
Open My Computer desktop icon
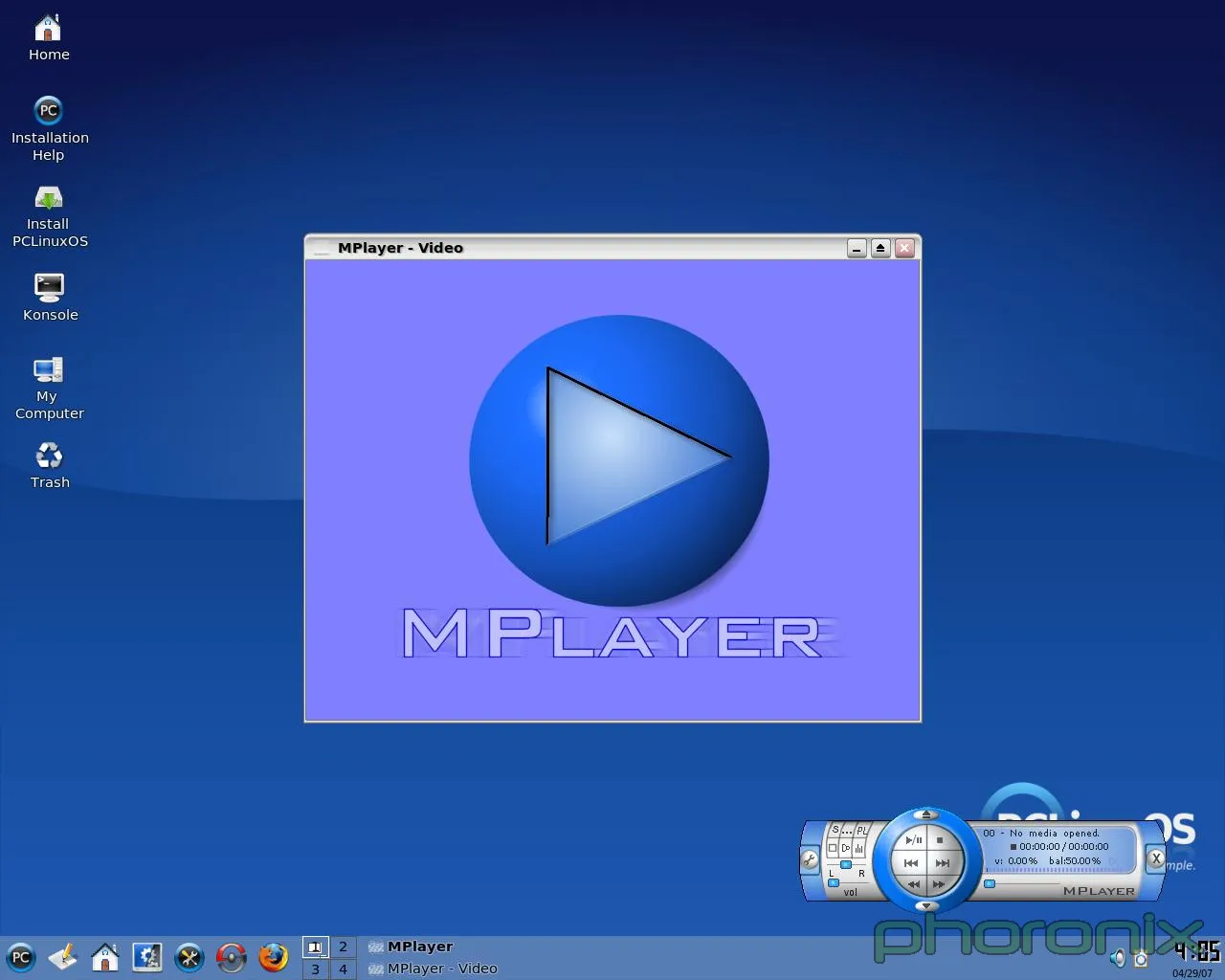click(49, 388)
